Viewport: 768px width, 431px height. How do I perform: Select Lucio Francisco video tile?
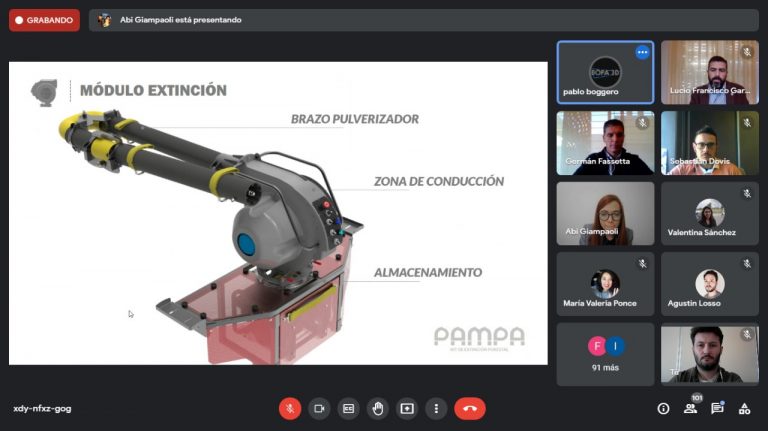[x=710, y=72]
